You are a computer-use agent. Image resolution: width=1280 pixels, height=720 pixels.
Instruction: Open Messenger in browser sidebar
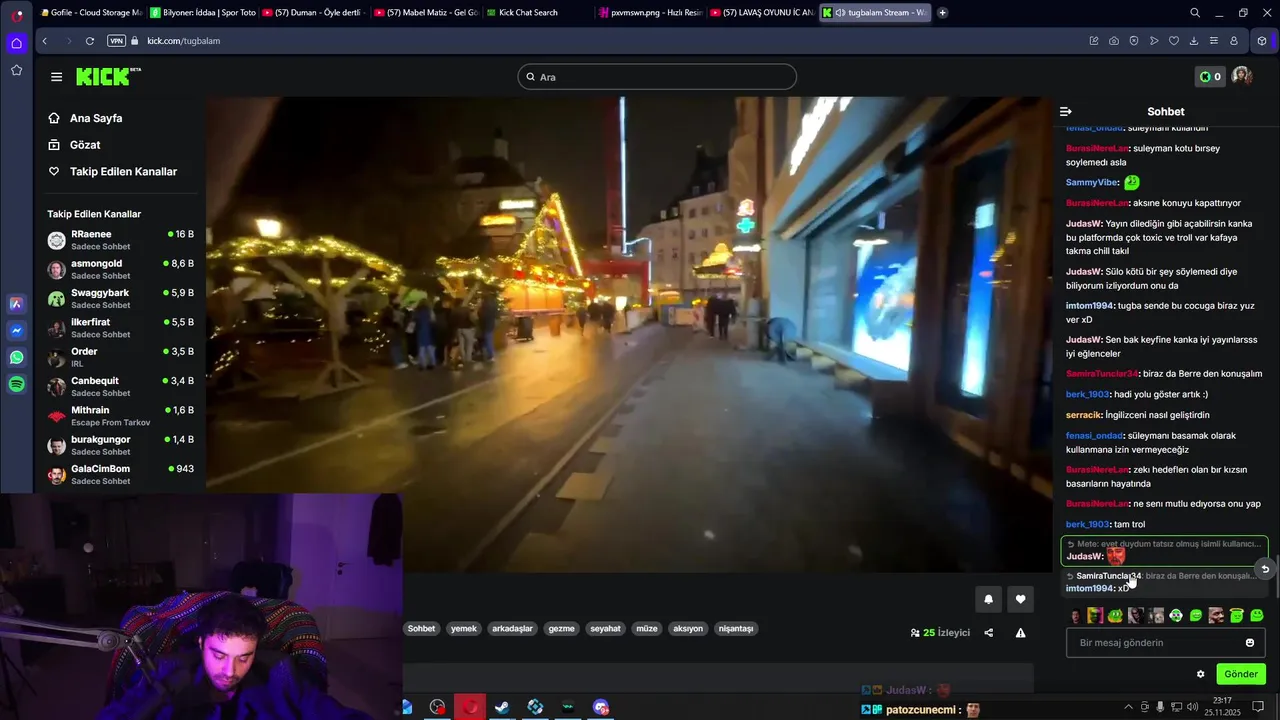17,330
